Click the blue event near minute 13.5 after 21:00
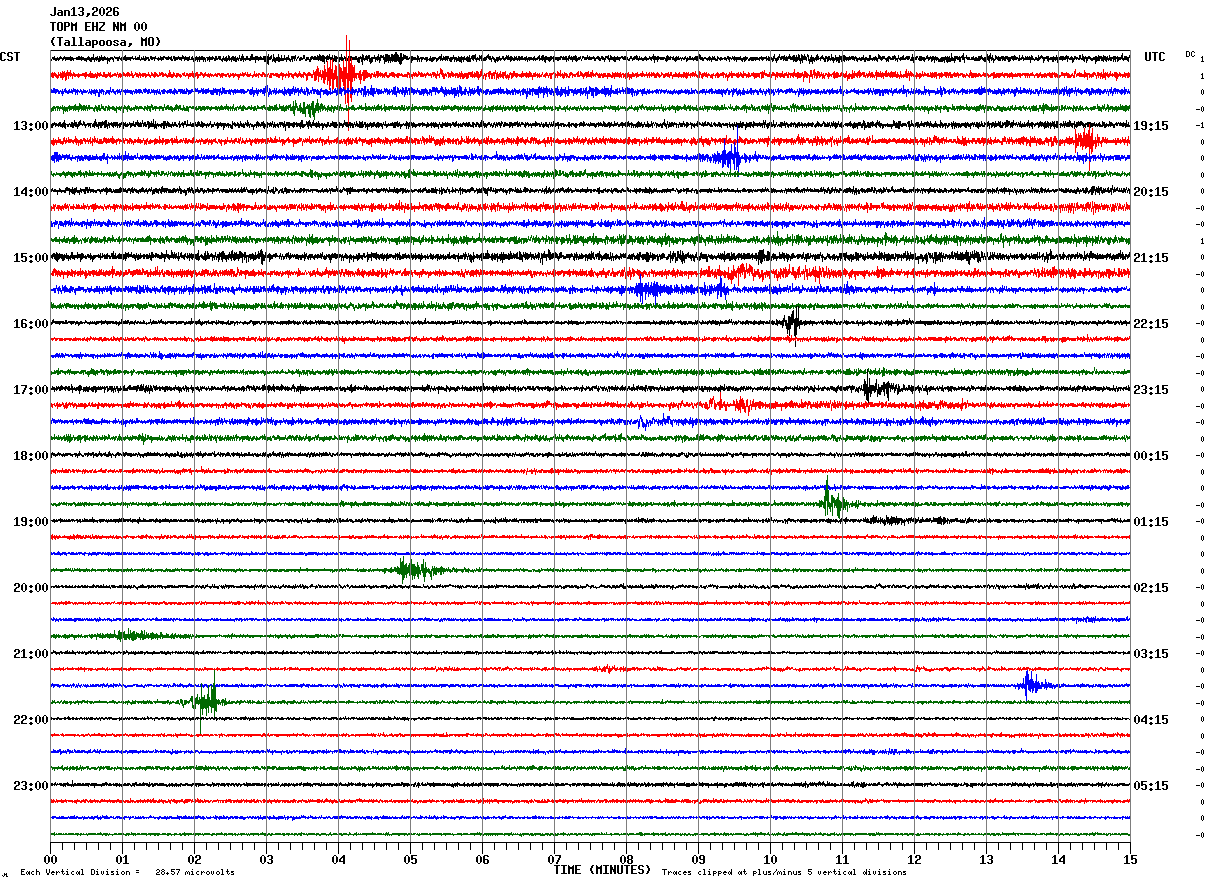Image resolution: width=1210 pixels, height=886 pixels. 1034,685
